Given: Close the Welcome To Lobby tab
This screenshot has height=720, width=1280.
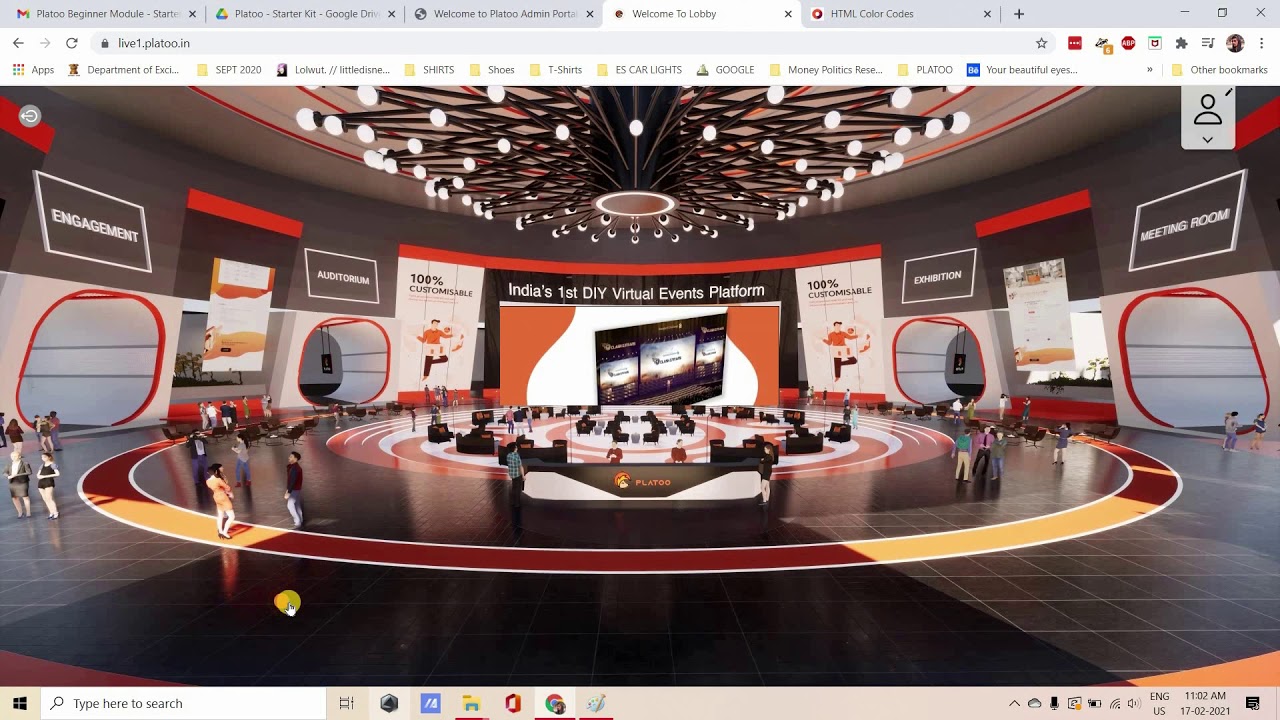Looking at the screenshot, I should click(x=788, y=14).
